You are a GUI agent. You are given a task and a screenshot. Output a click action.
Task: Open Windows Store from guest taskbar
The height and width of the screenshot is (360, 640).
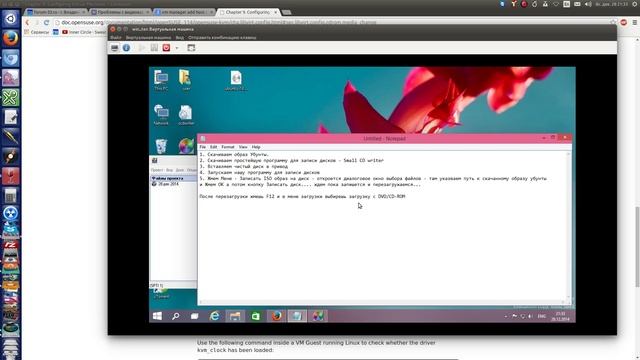pyautogui.click(x=256, y=316)
